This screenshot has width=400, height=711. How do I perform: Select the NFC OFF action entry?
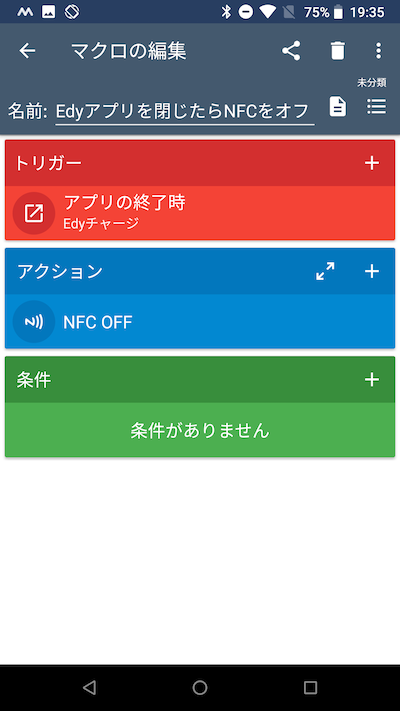(200, 321)
